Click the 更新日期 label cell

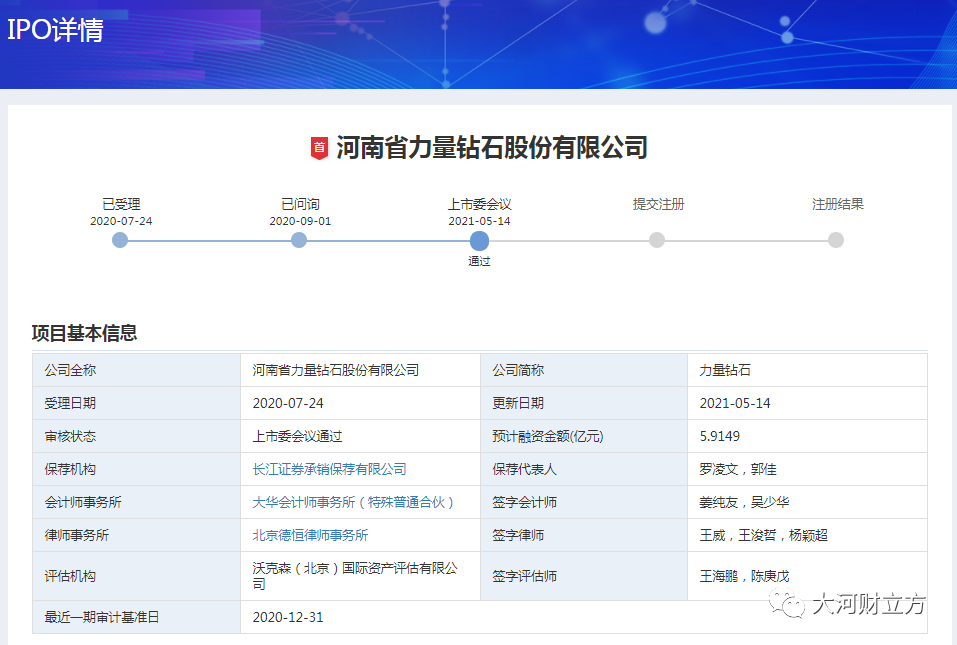(x=584, y=403)
